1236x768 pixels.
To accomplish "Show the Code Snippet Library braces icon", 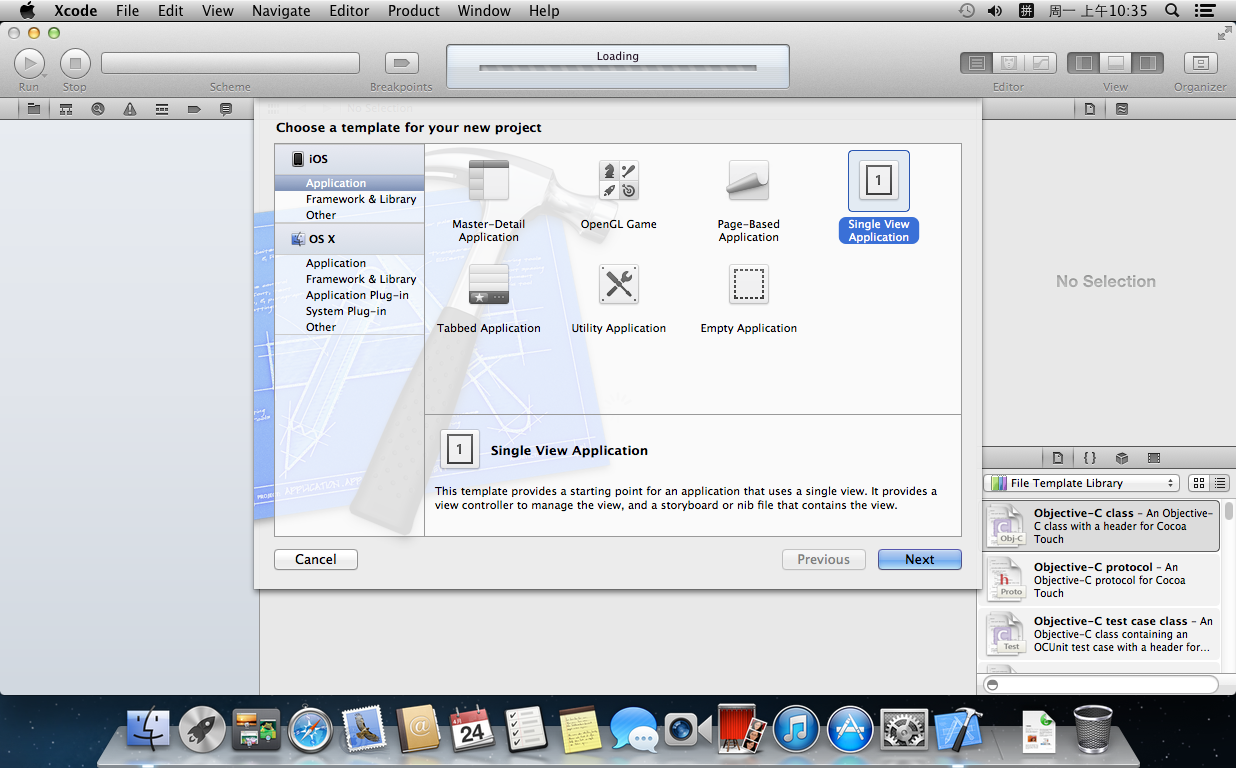I will point(1090,458).
